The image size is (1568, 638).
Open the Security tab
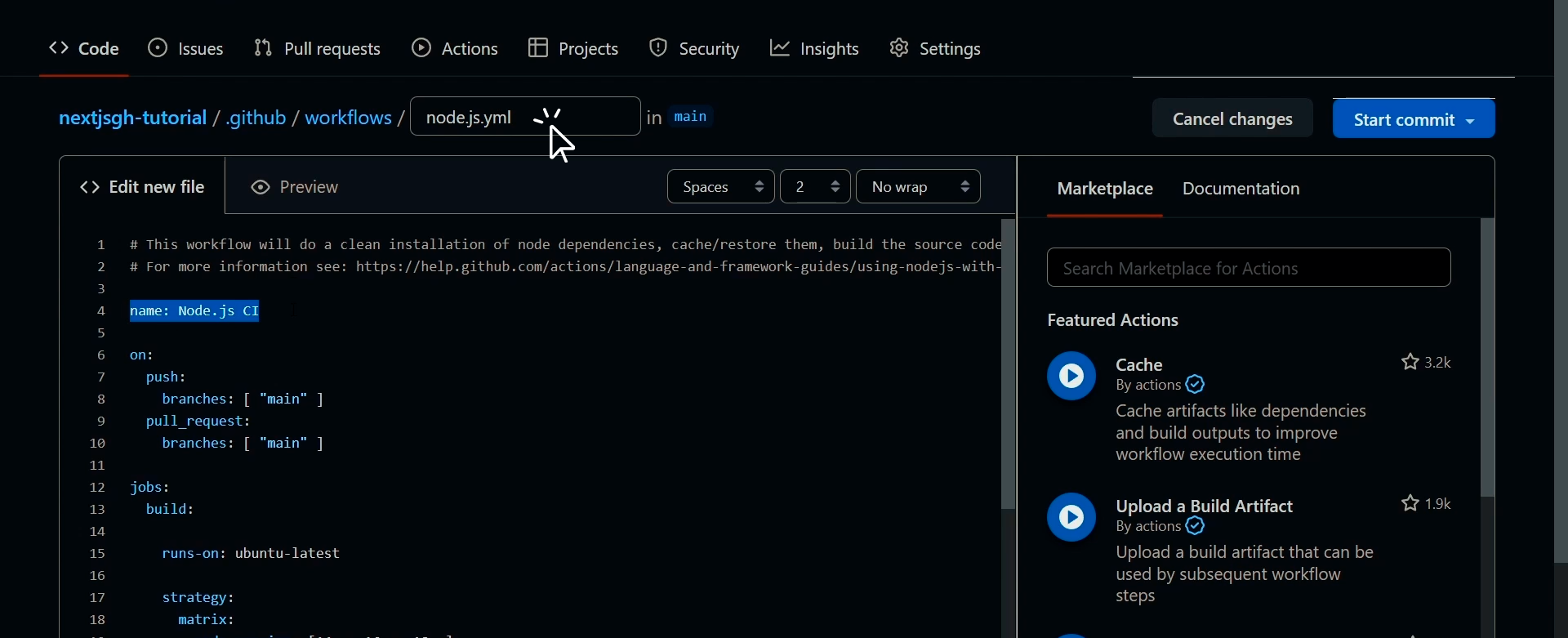tap(694, 49)
